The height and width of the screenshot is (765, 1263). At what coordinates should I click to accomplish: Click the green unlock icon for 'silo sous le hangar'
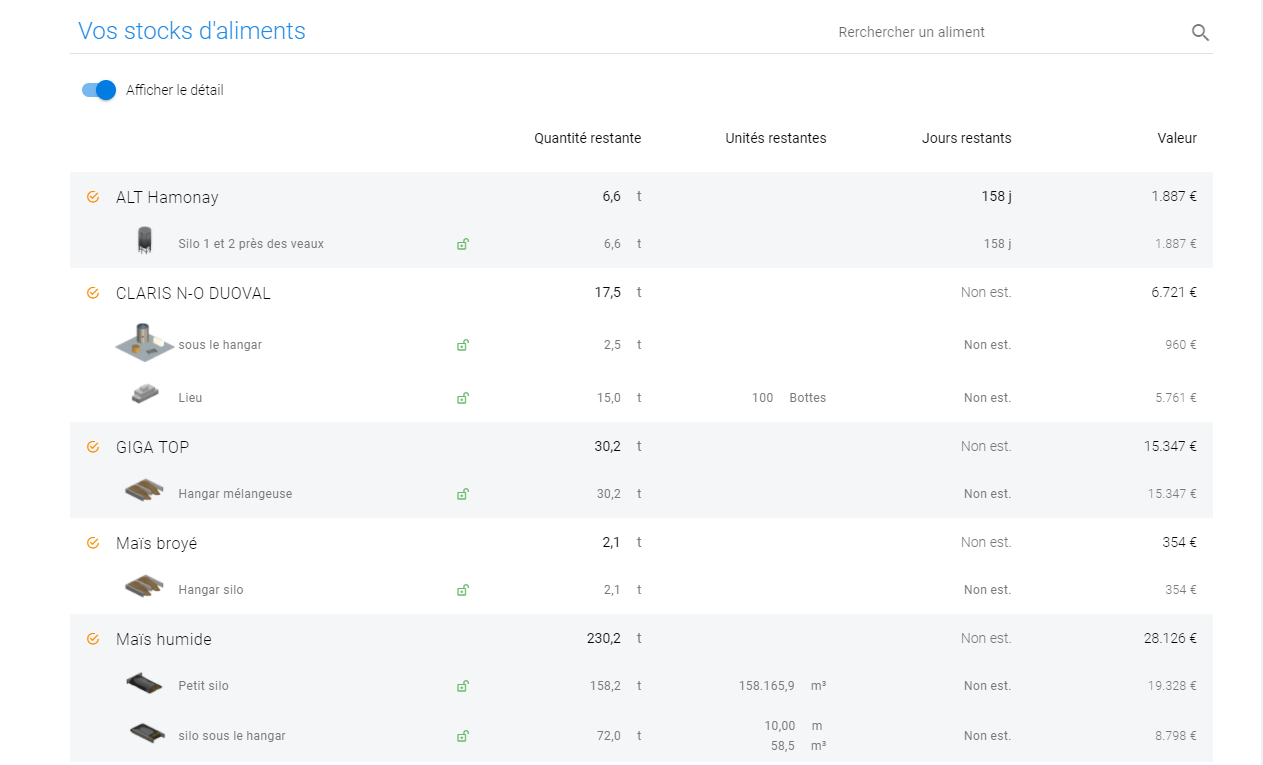pos(463,736)
